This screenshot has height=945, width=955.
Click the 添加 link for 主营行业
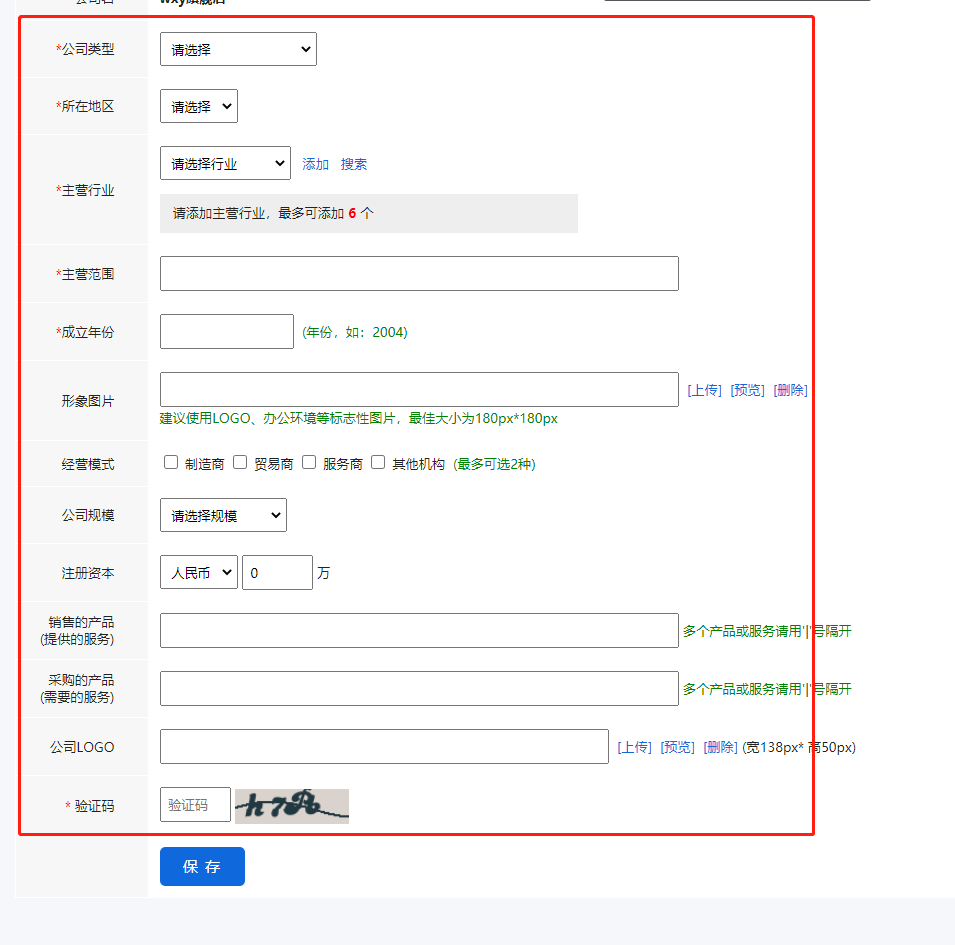click(x=315, y=164)
